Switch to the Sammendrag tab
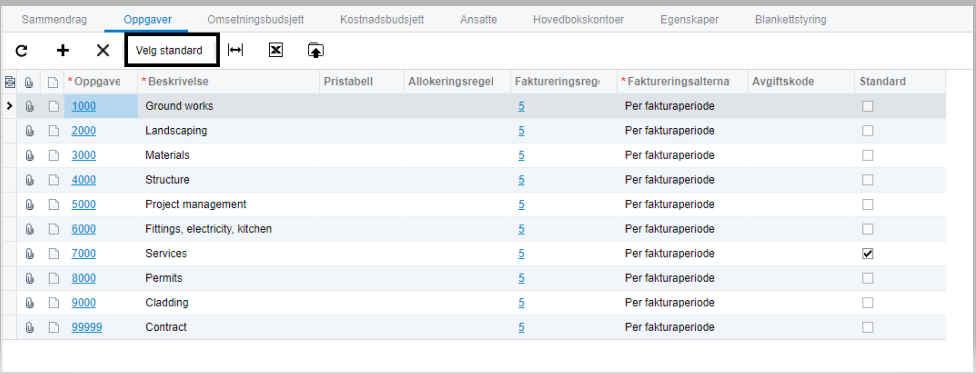 click(54, 19)
